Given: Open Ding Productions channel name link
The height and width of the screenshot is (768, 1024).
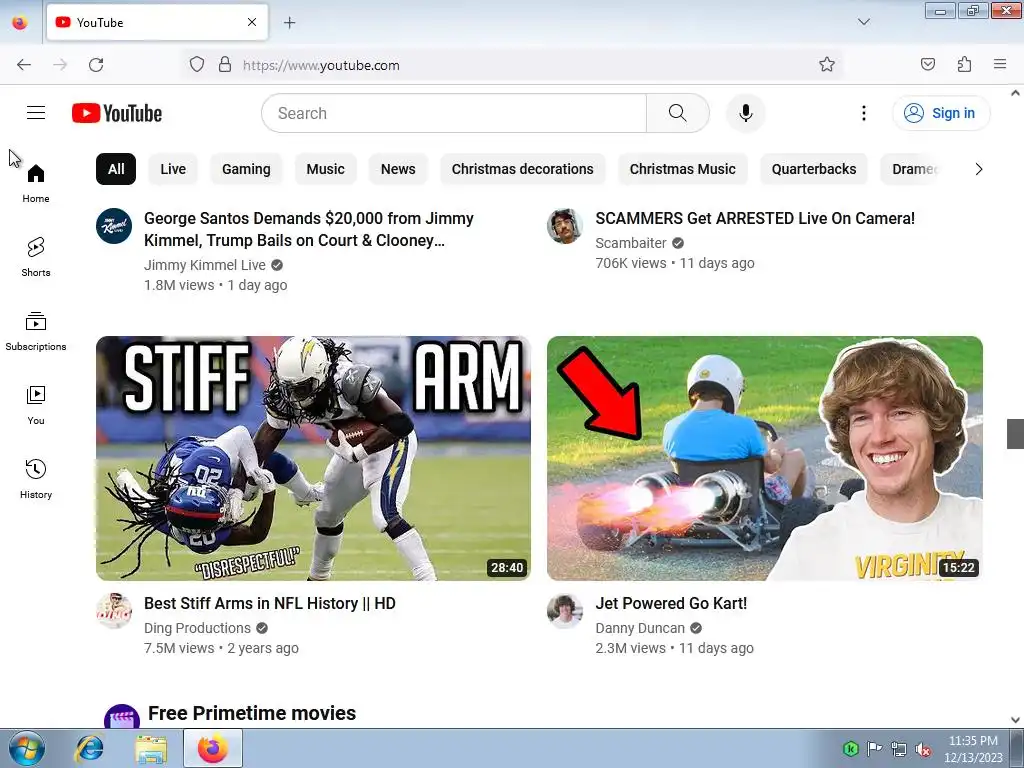Looking at the screenshot, I should tap(197, 628).
